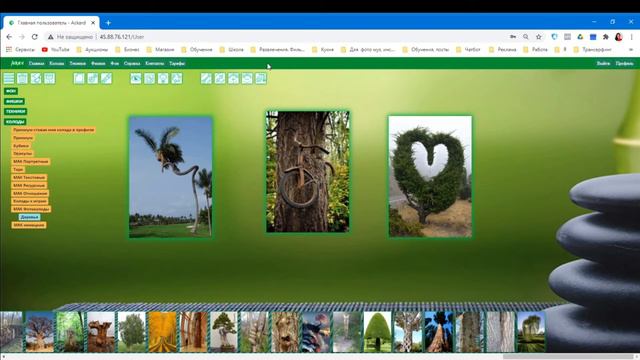Click the Google Drive extension icon
Image resolution: width=640 pixels, height=360 pixels.
tap(580, 37)
